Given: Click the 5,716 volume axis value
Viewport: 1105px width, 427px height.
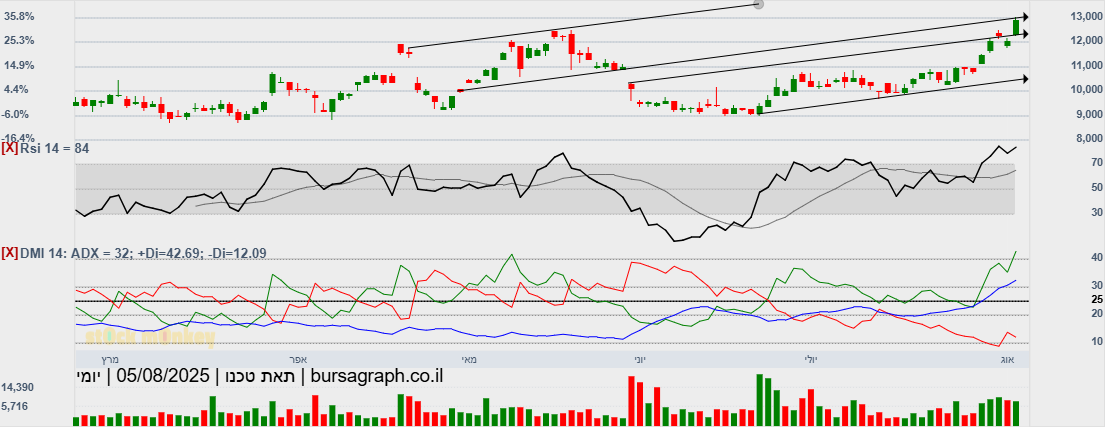Looking at the screenshot, I should pos(15,407).
